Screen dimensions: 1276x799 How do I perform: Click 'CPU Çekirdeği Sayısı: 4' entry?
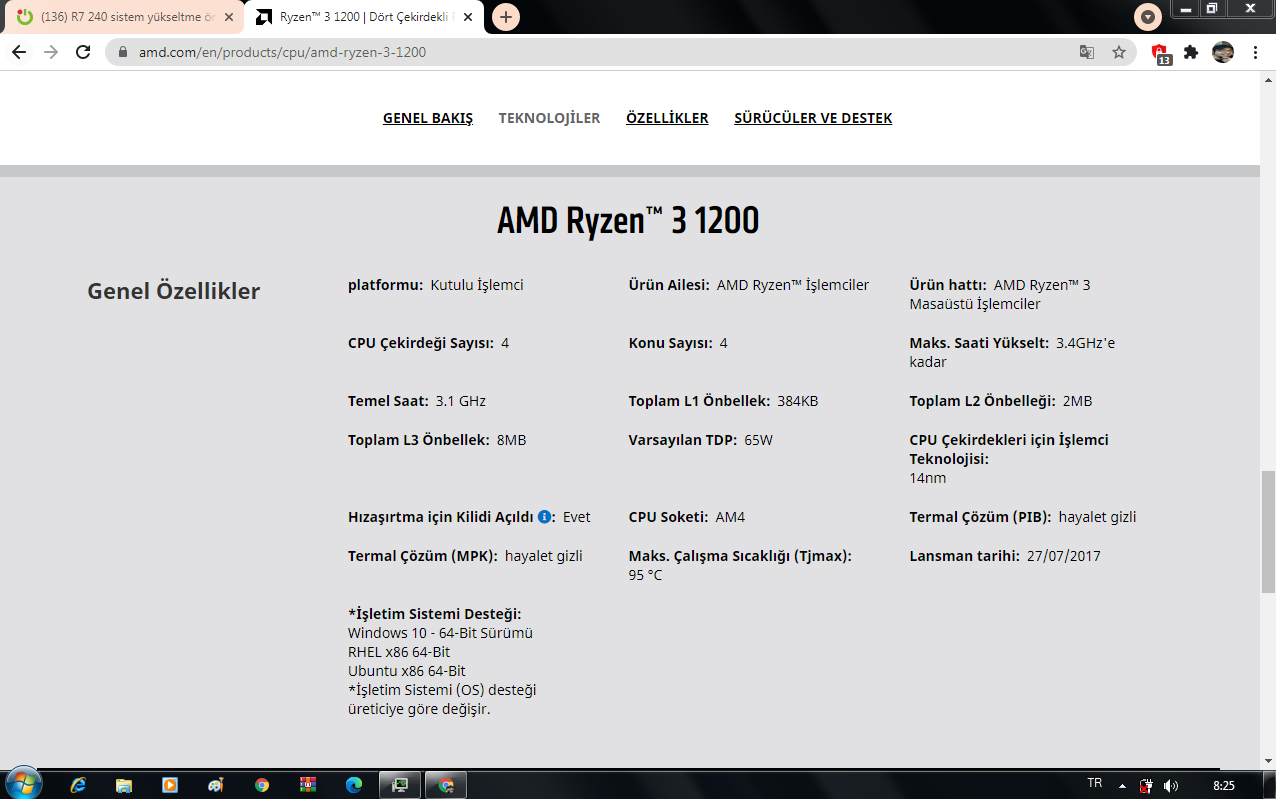[429, 343]
